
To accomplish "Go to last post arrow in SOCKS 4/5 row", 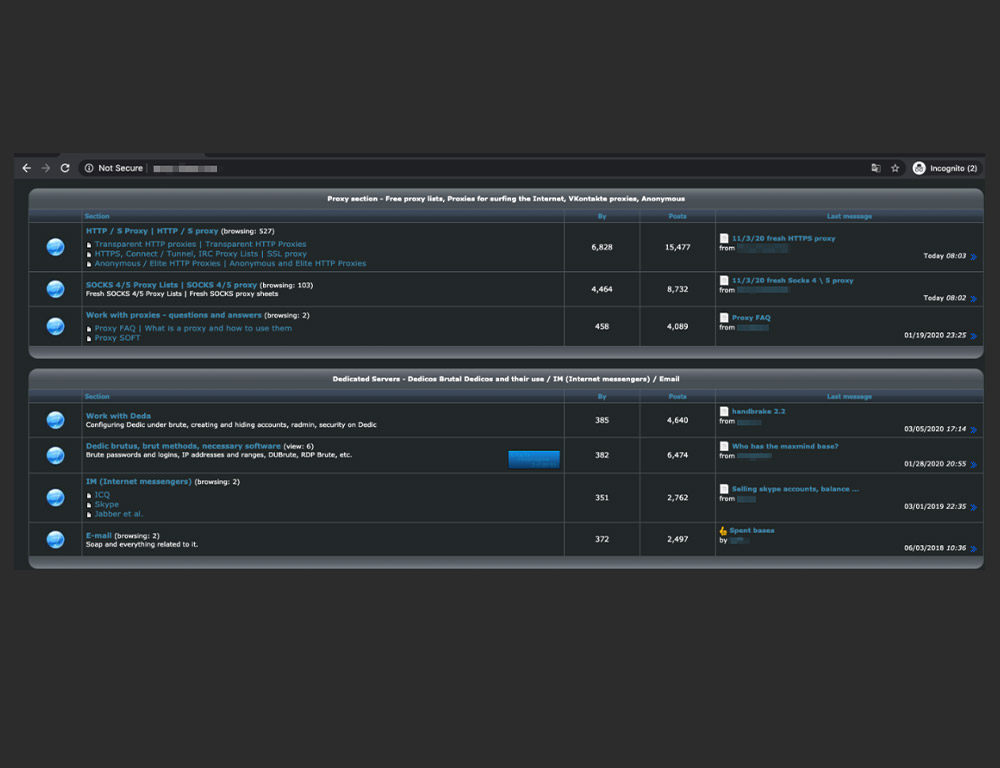I will (x=973, y=298).
